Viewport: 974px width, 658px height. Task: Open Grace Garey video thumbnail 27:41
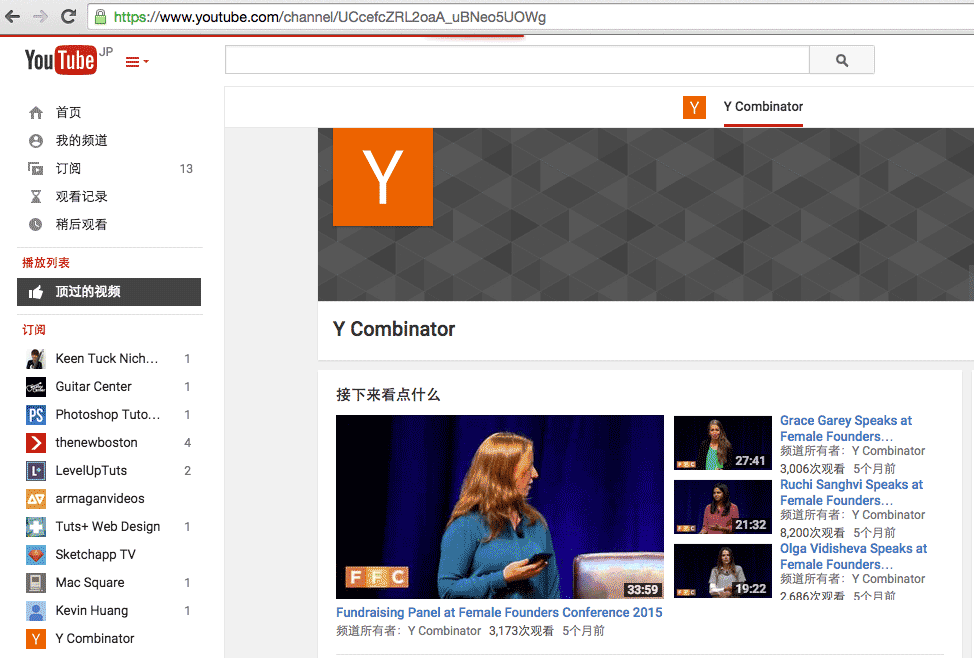click(x=723, y=443)
